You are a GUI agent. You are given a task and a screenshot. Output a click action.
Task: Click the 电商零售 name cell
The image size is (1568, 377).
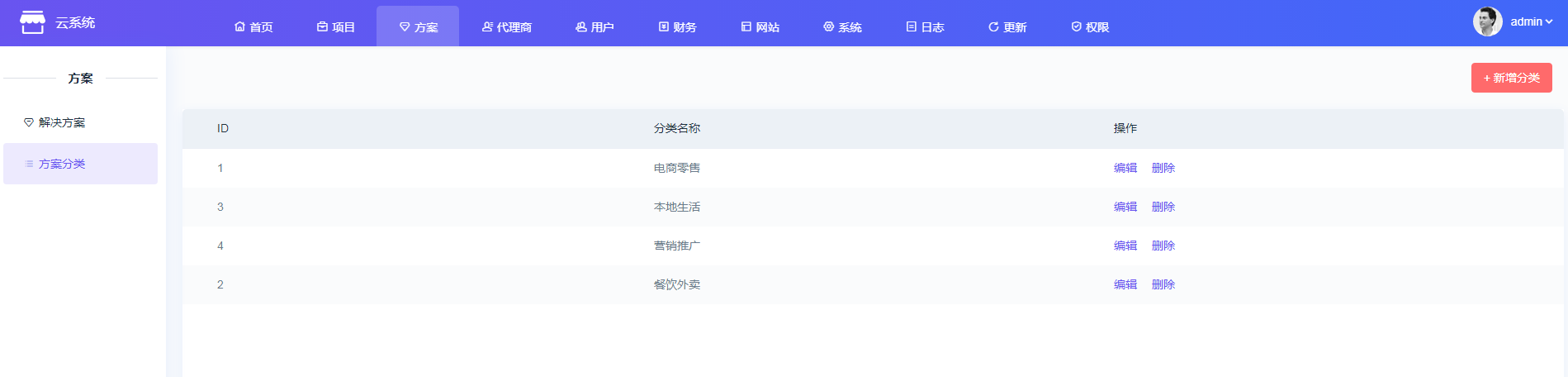click(677, 168)
